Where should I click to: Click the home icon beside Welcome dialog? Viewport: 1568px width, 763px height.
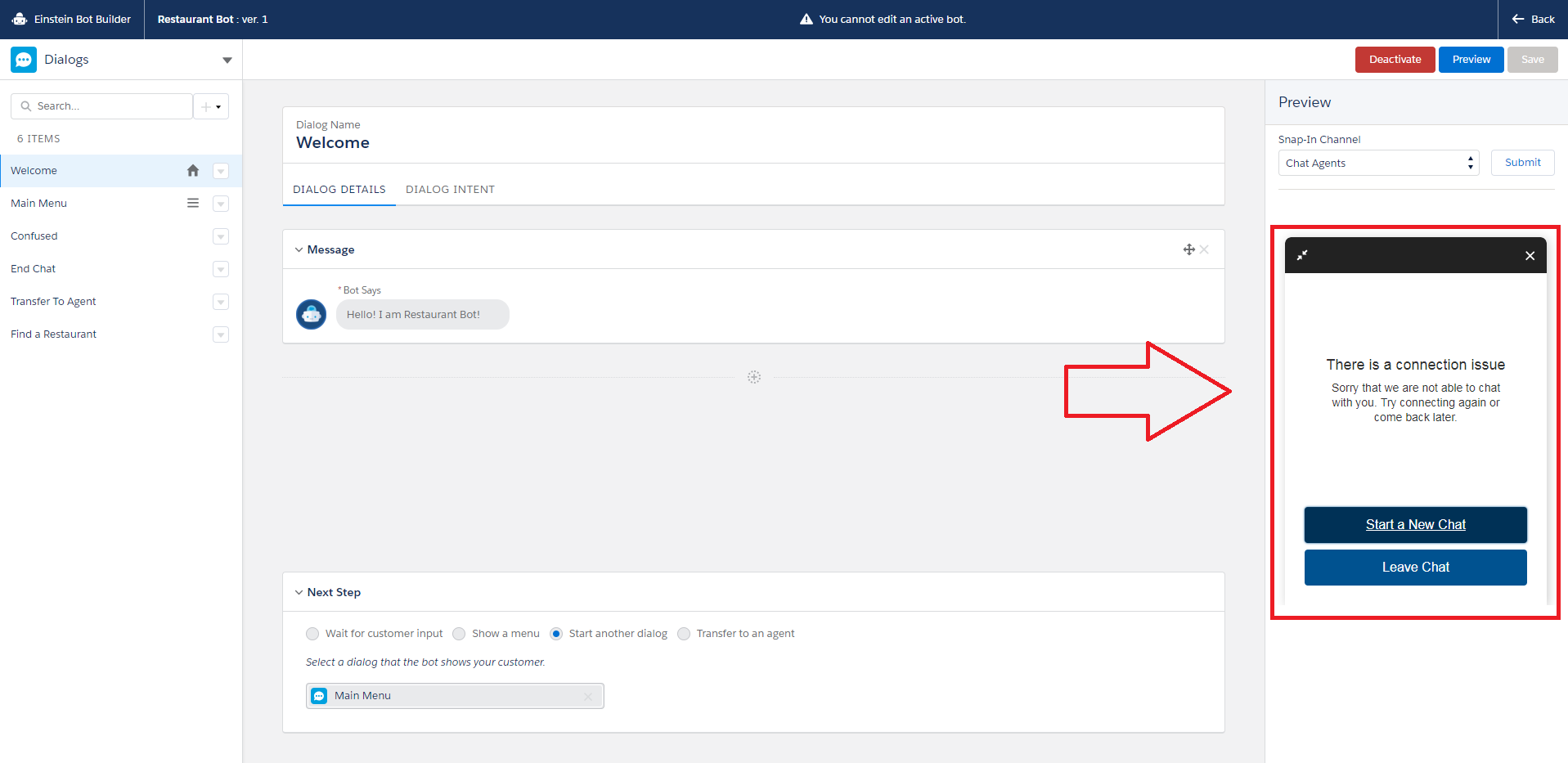(193, 170)
